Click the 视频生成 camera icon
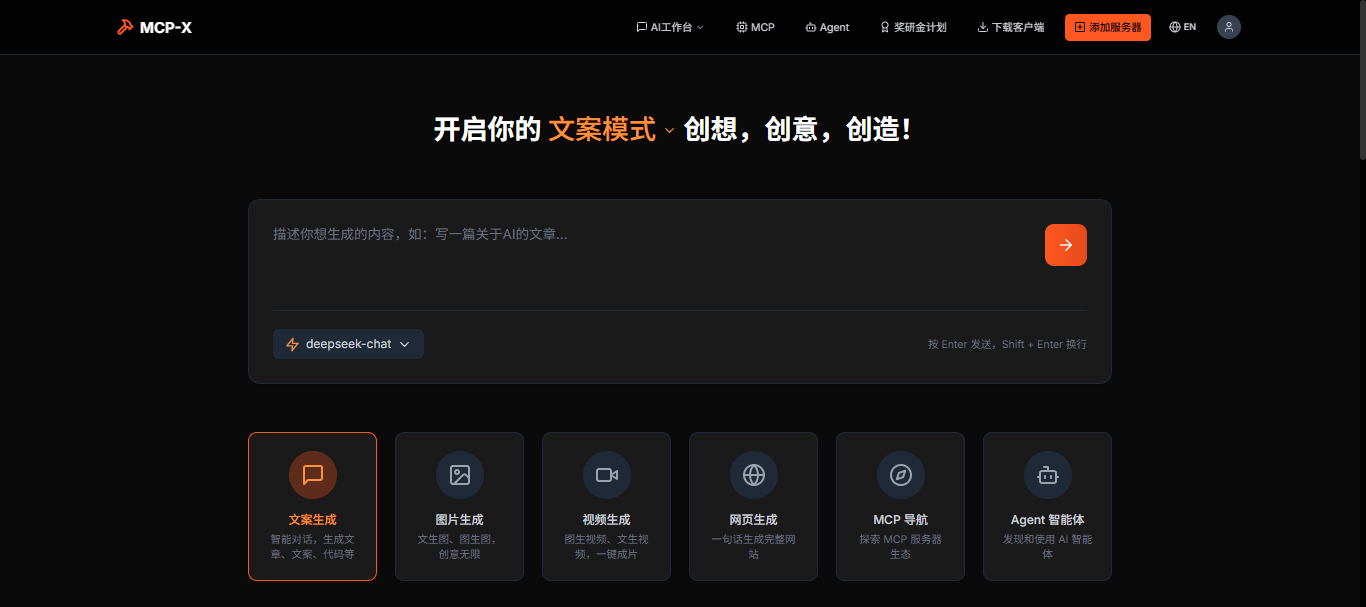This screenshot has width=1366, height=607. (606, 475)
